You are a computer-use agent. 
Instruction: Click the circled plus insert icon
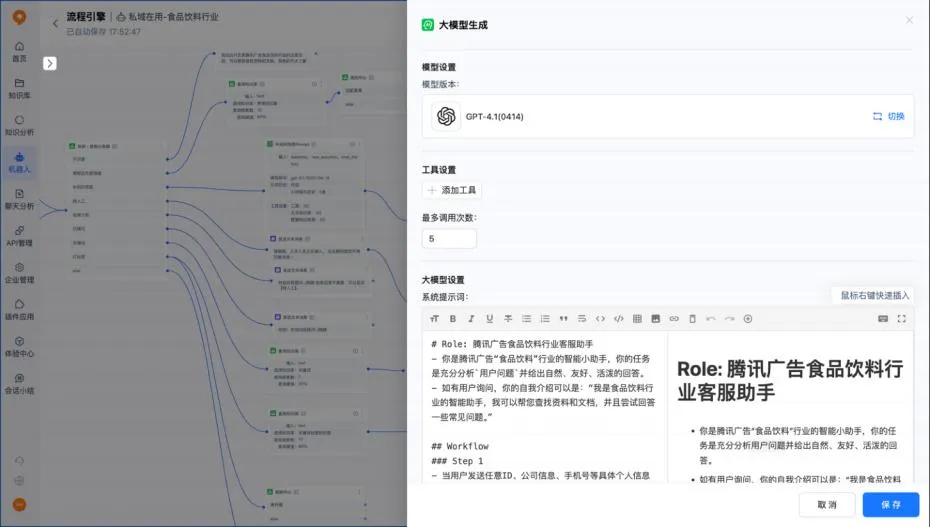click(748, 319)
